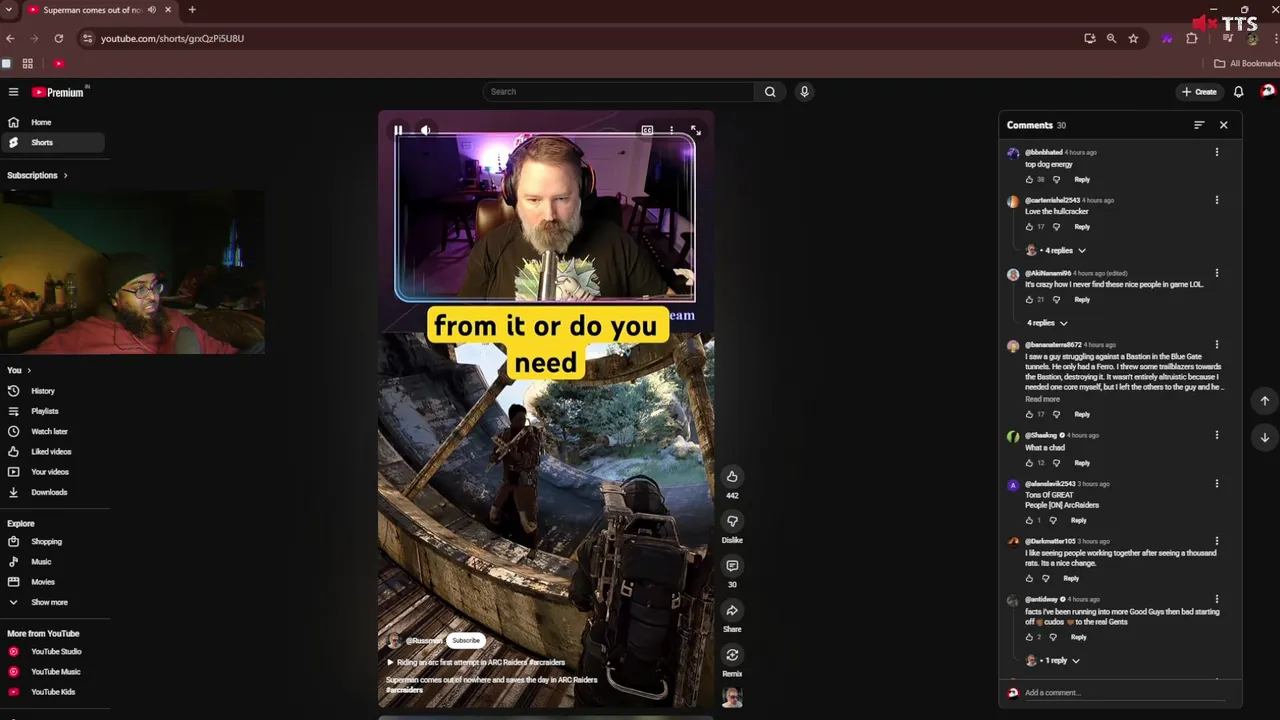Open YouTube Studio link
This screenshot has height=720, width=1280.
(x=53, y=651)
